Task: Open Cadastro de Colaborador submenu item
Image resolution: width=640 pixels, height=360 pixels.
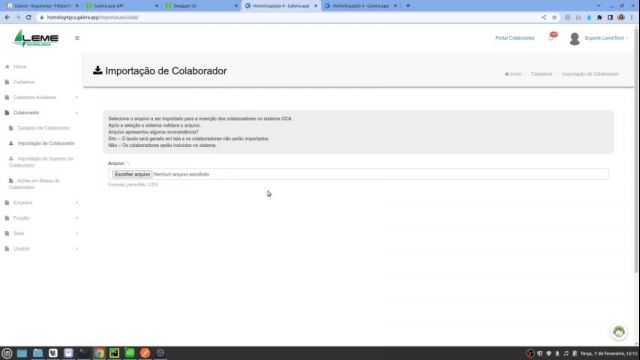Action: [43, 128]
